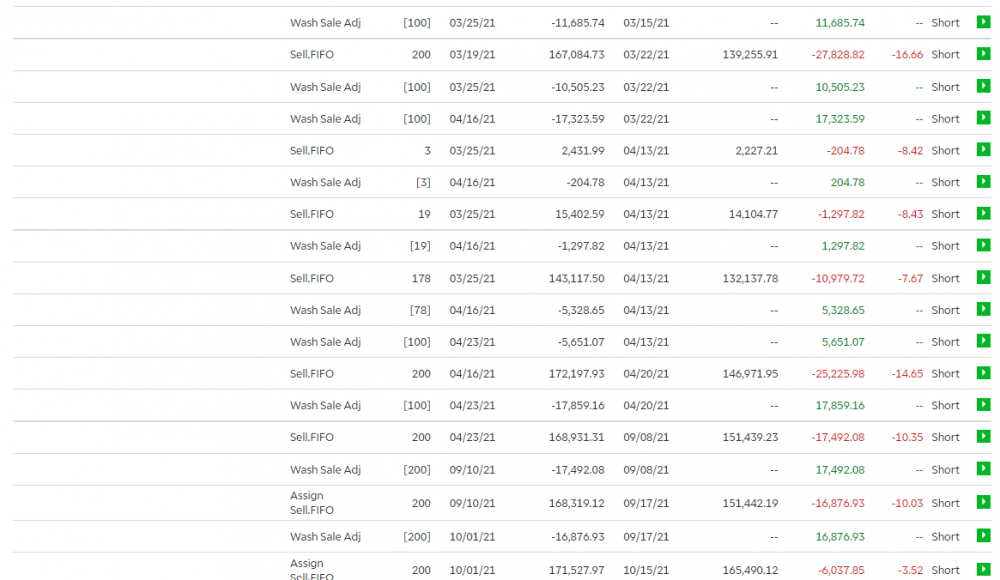Open green arrow for the -16,876.93 wash sale
This screenshot has height=580, width=1000.
983,537
